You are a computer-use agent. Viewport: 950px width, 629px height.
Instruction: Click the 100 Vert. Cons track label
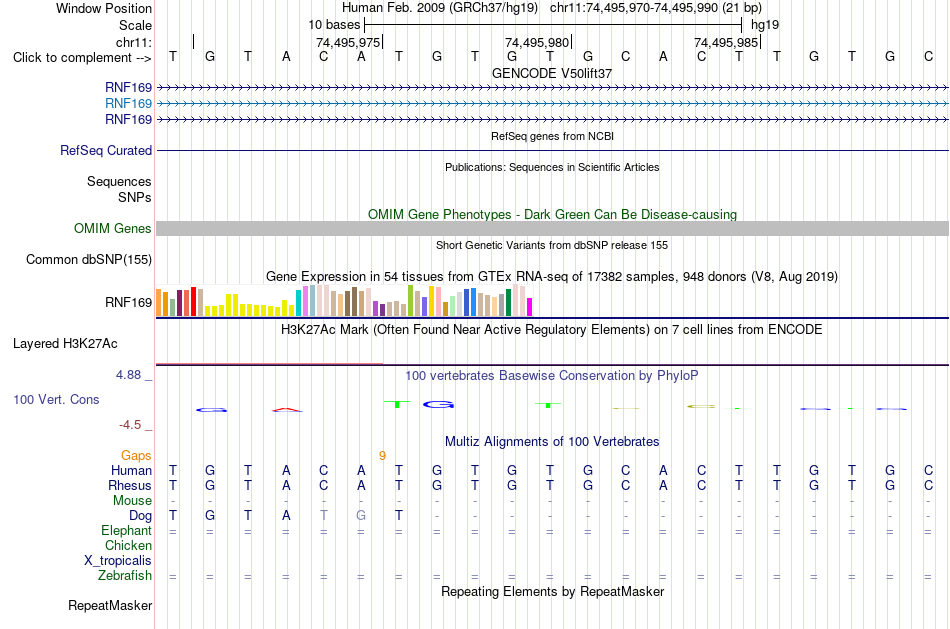[x=56, y=399]
